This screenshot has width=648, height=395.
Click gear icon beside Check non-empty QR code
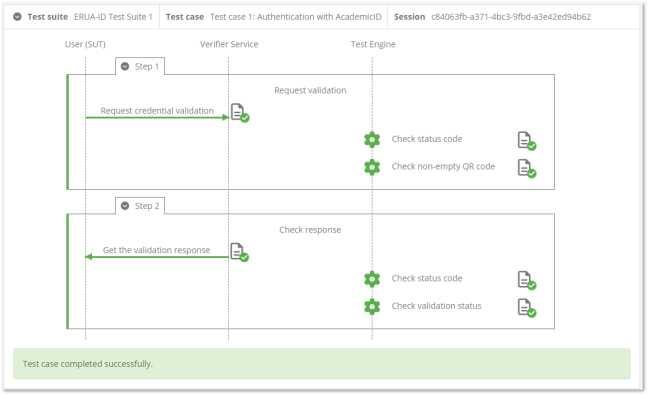372,167
